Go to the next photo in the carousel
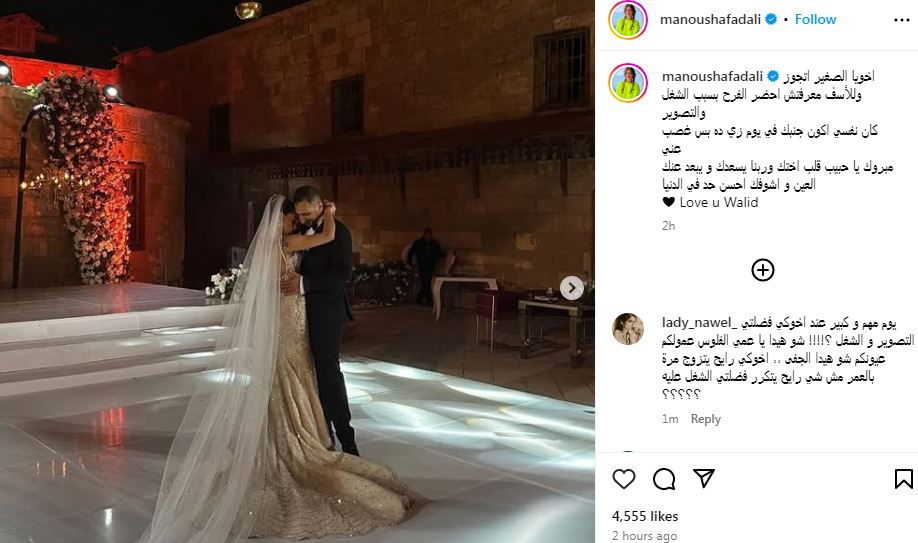The width and height of the screenshot is (918, 543). click(571, 288)
